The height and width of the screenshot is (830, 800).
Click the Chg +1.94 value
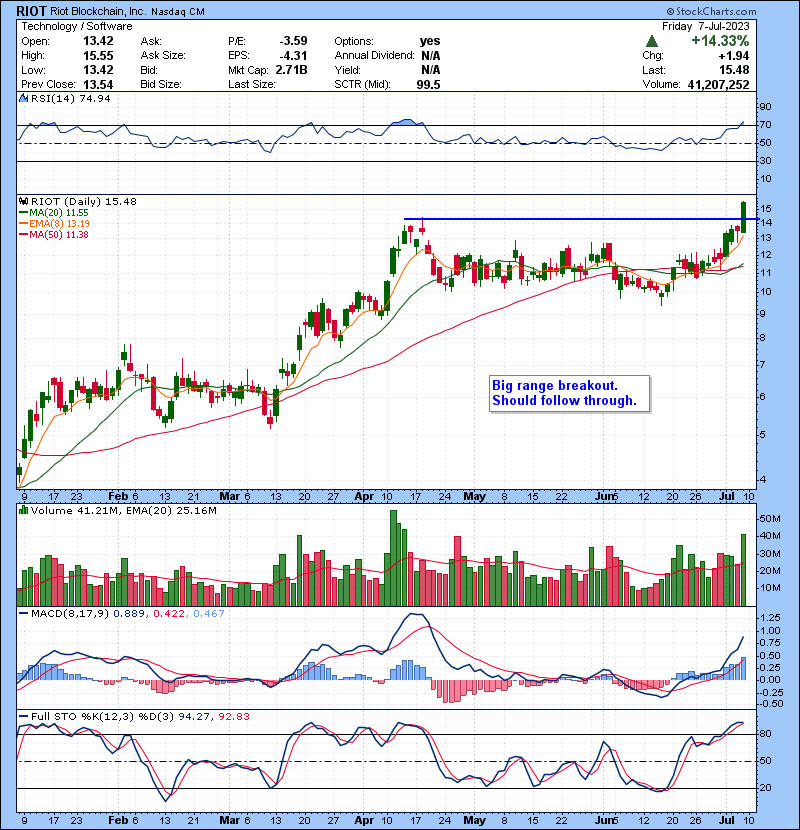click(x=733, y=56)
